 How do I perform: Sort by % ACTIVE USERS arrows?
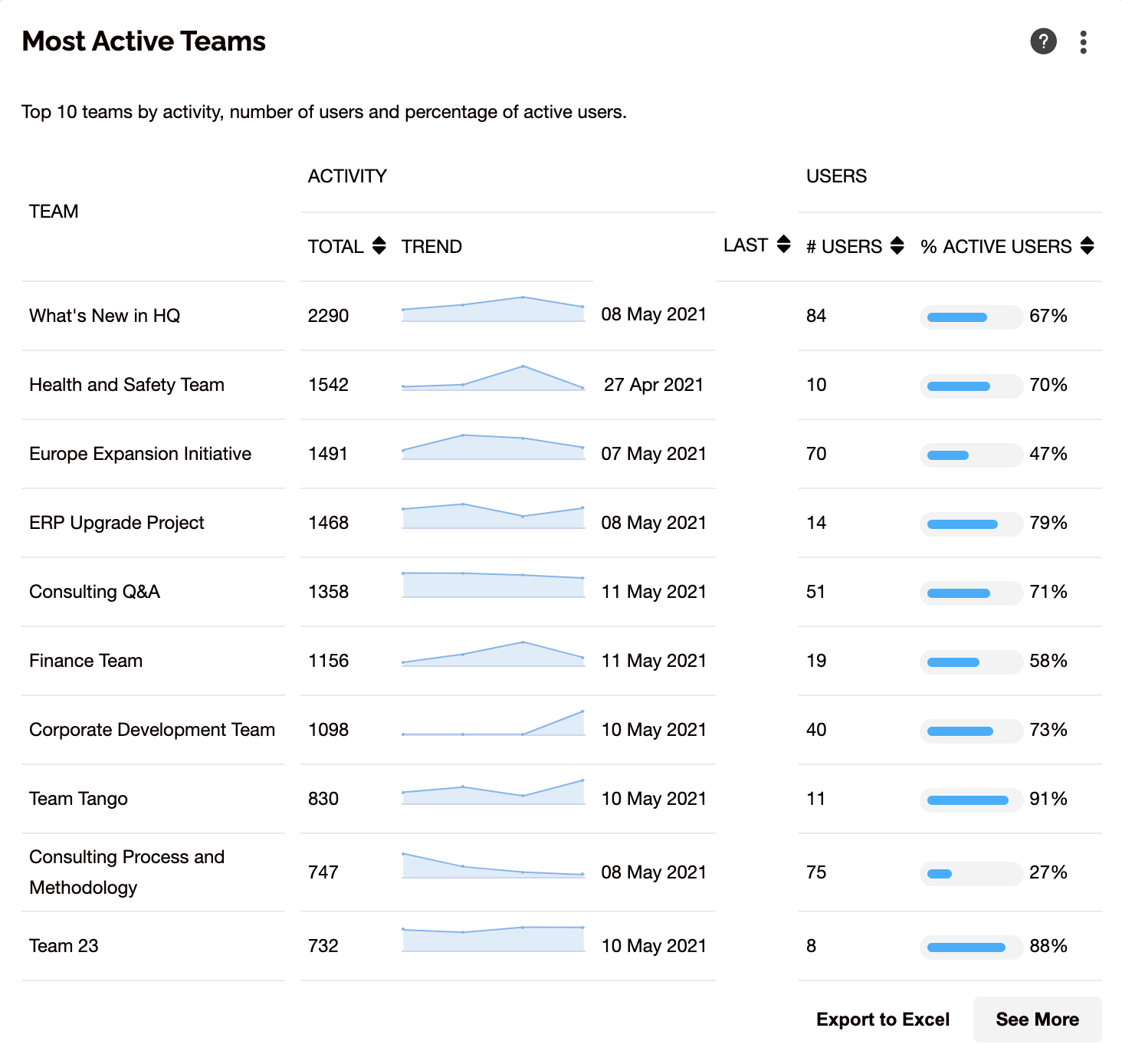[x=1087, y=246]
